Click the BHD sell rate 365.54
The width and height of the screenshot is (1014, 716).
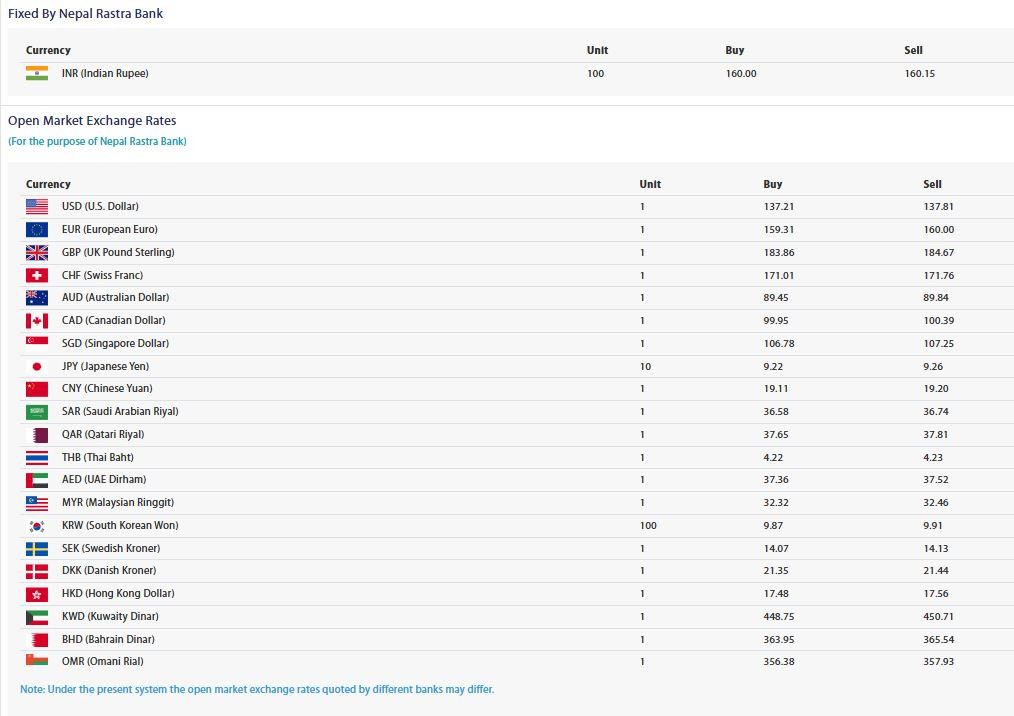coord(938,640)
